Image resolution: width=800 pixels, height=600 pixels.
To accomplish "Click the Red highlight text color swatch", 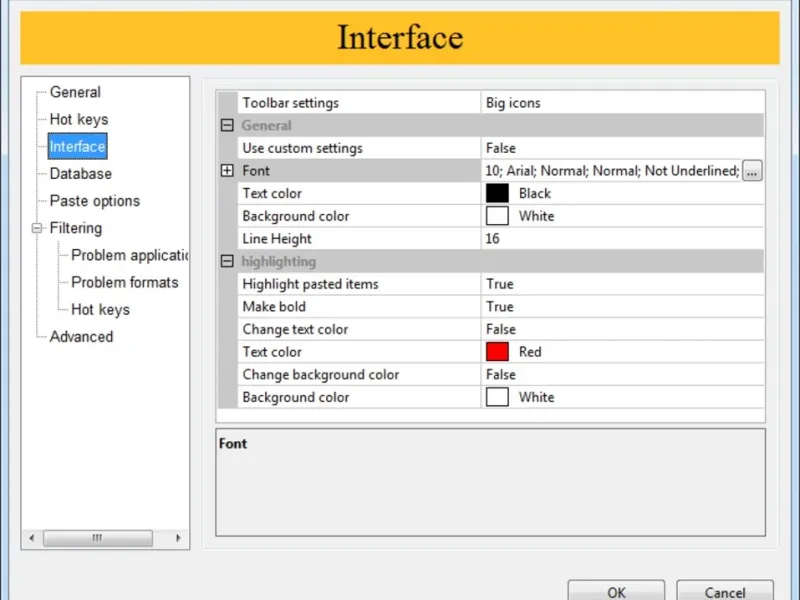I will 497,352.
